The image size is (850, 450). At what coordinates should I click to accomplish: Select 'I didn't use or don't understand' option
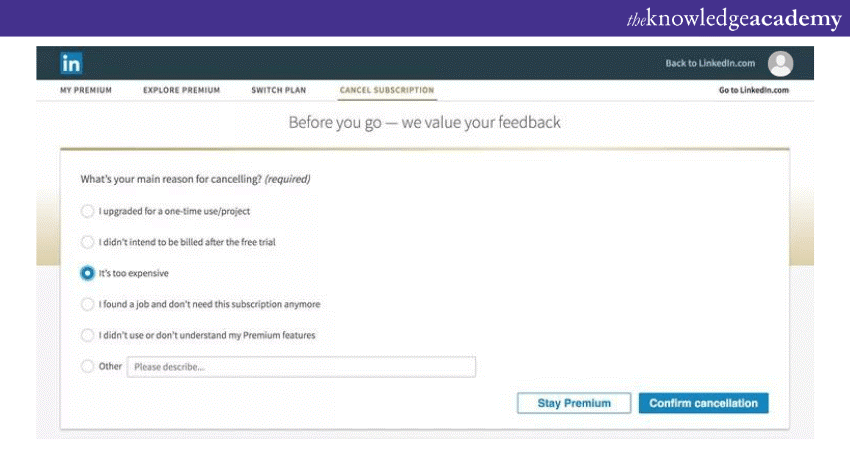pos(87,335)
